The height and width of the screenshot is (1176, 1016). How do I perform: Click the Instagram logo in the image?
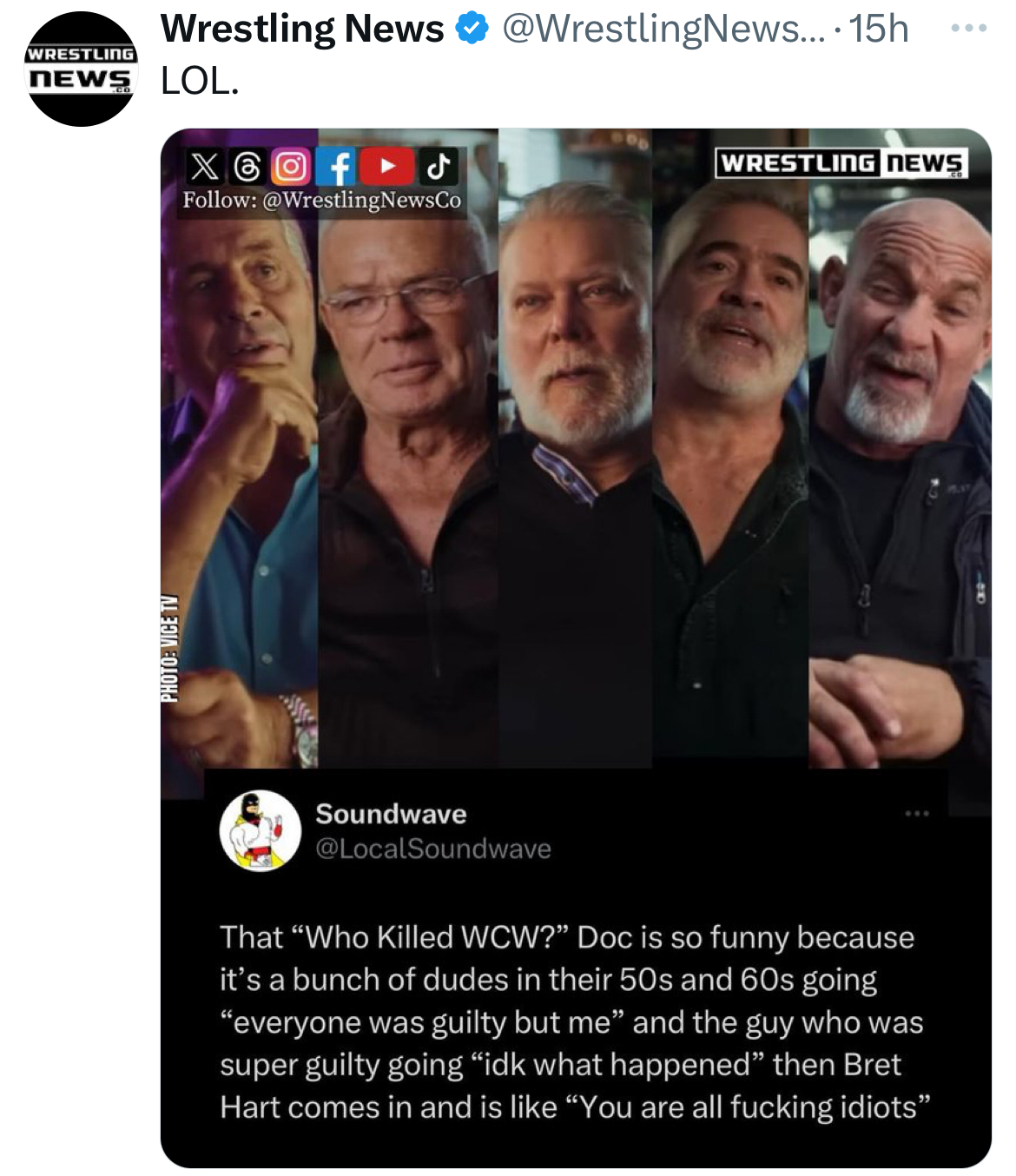coord(291,166)
